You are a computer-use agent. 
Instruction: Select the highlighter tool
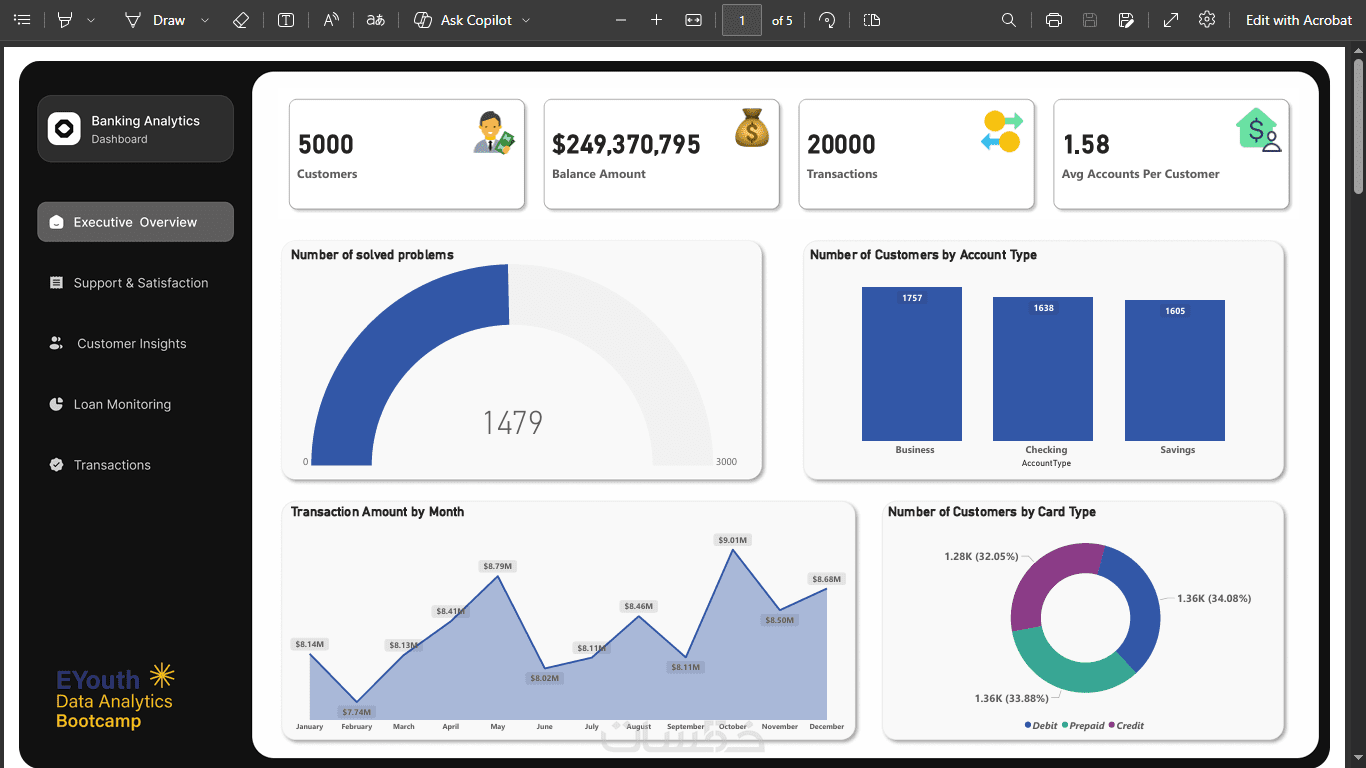pos(66,20)
